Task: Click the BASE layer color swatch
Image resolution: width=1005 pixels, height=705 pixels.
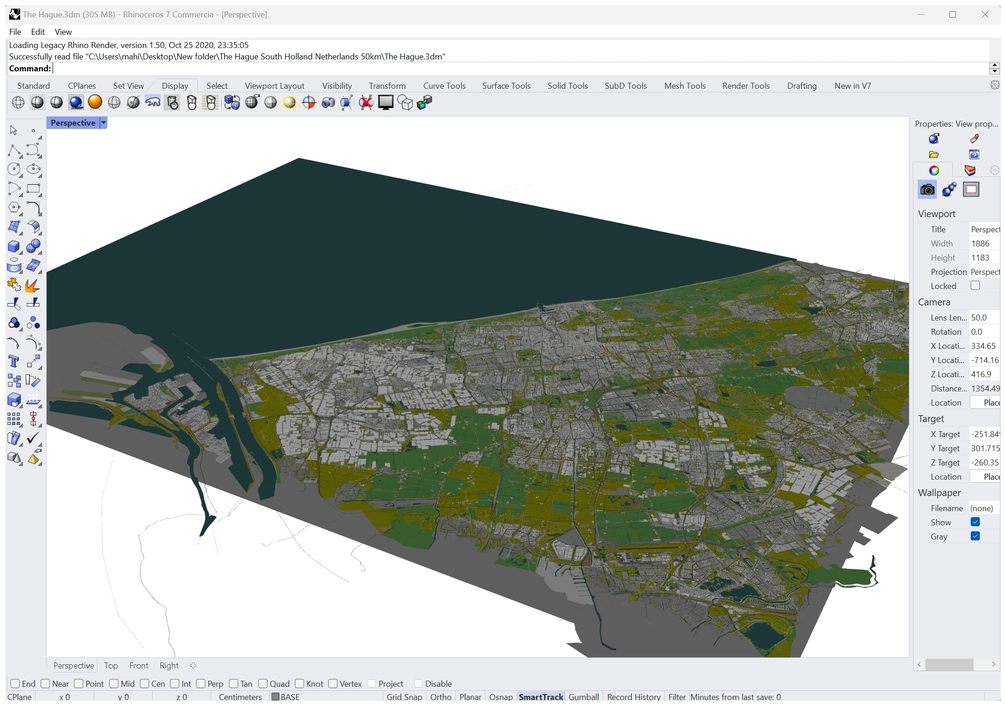Action: tap(276, 697)
